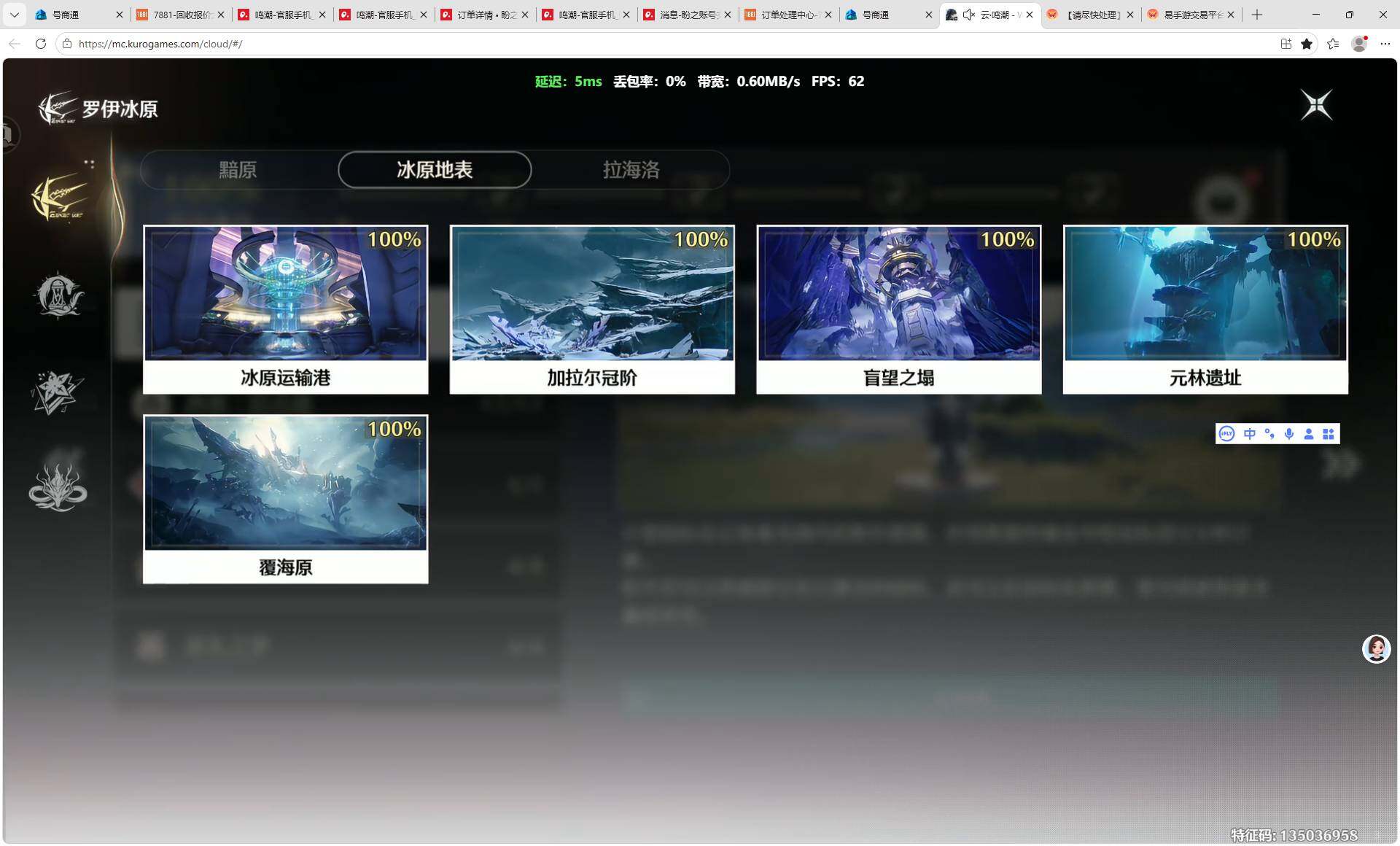Switch to the 订单处理中心 browser tab

[789, 15]
